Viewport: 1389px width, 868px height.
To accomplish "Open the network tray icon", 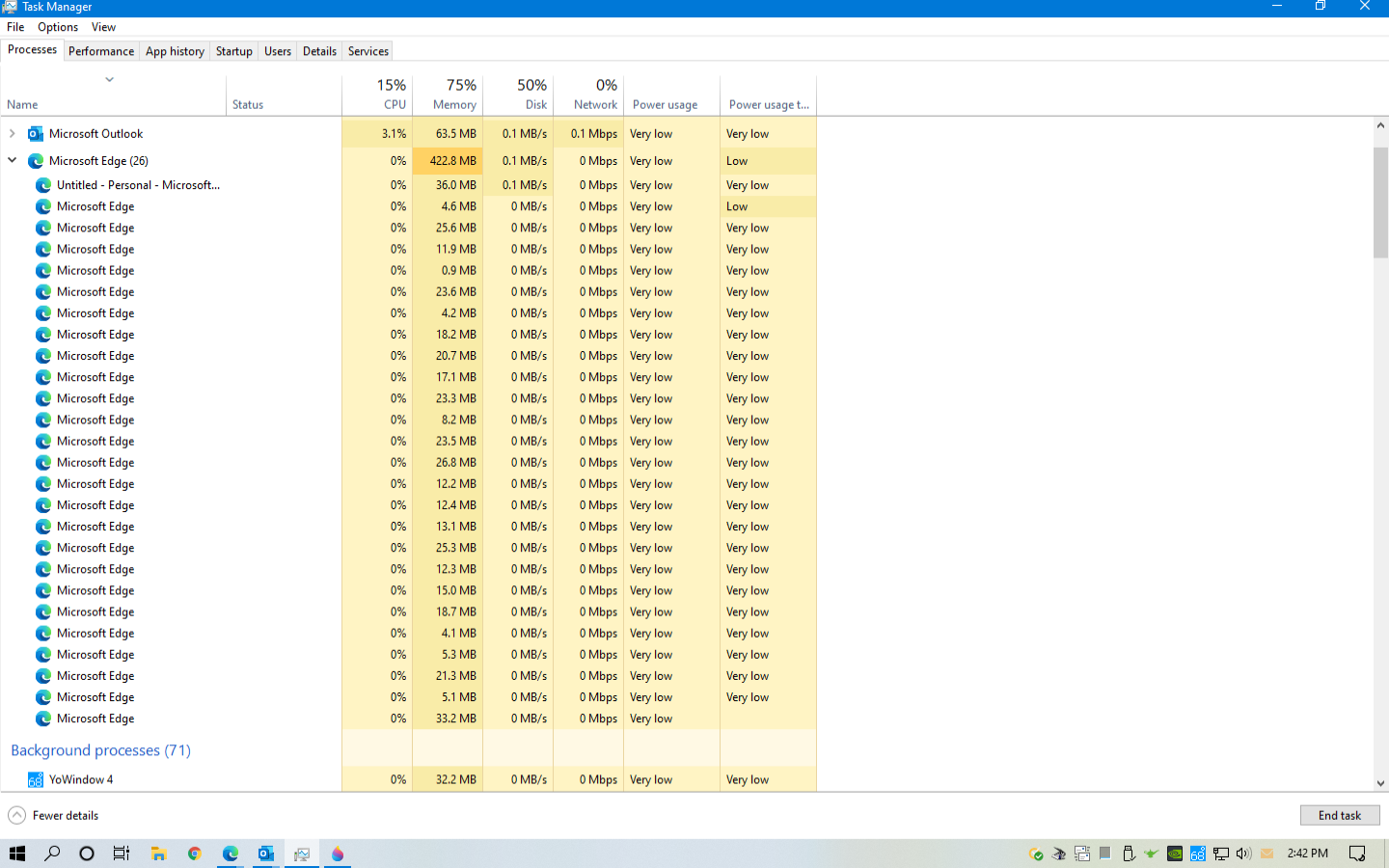I will click(1221, 854).
